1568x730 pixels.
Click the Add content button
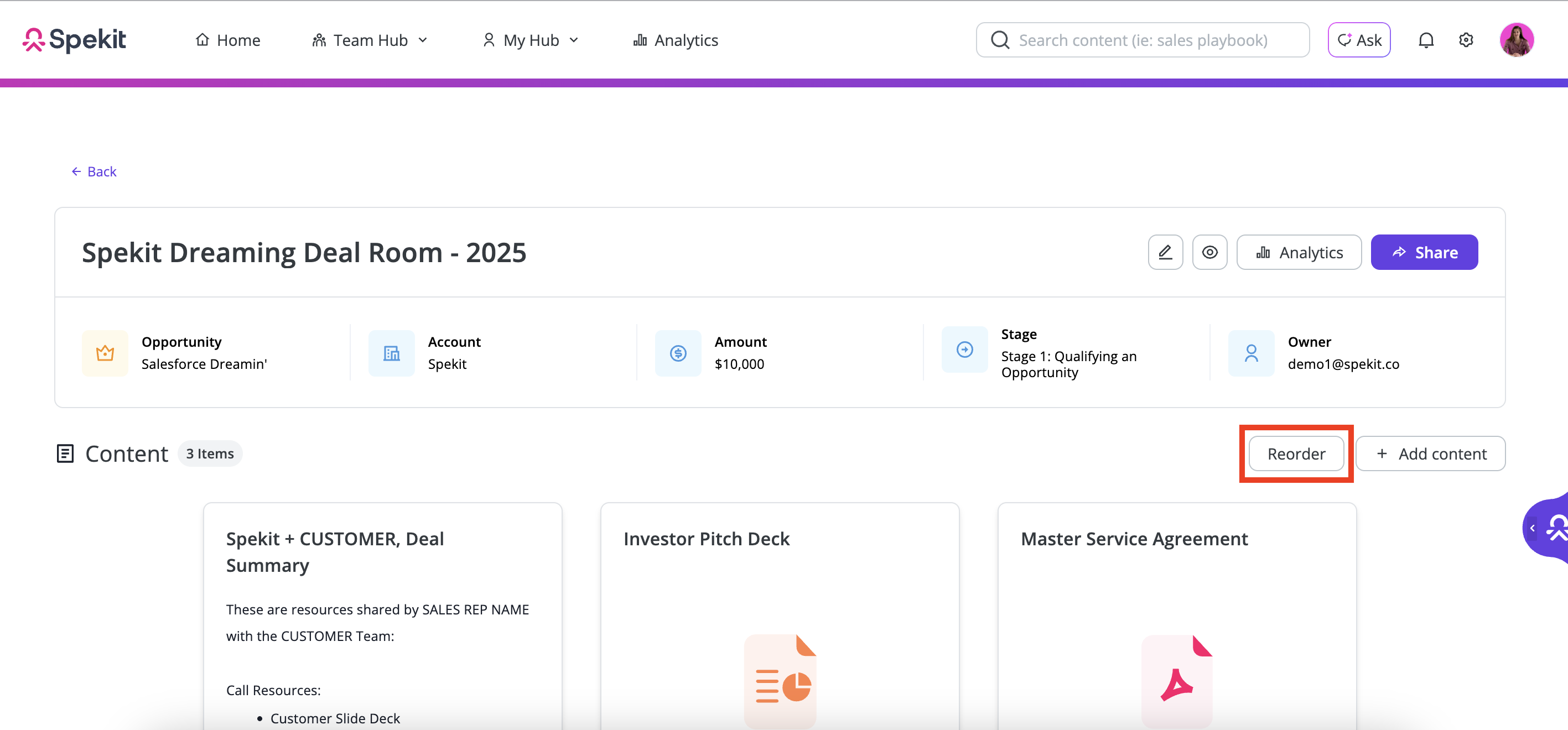click(x=1430, y=454)
